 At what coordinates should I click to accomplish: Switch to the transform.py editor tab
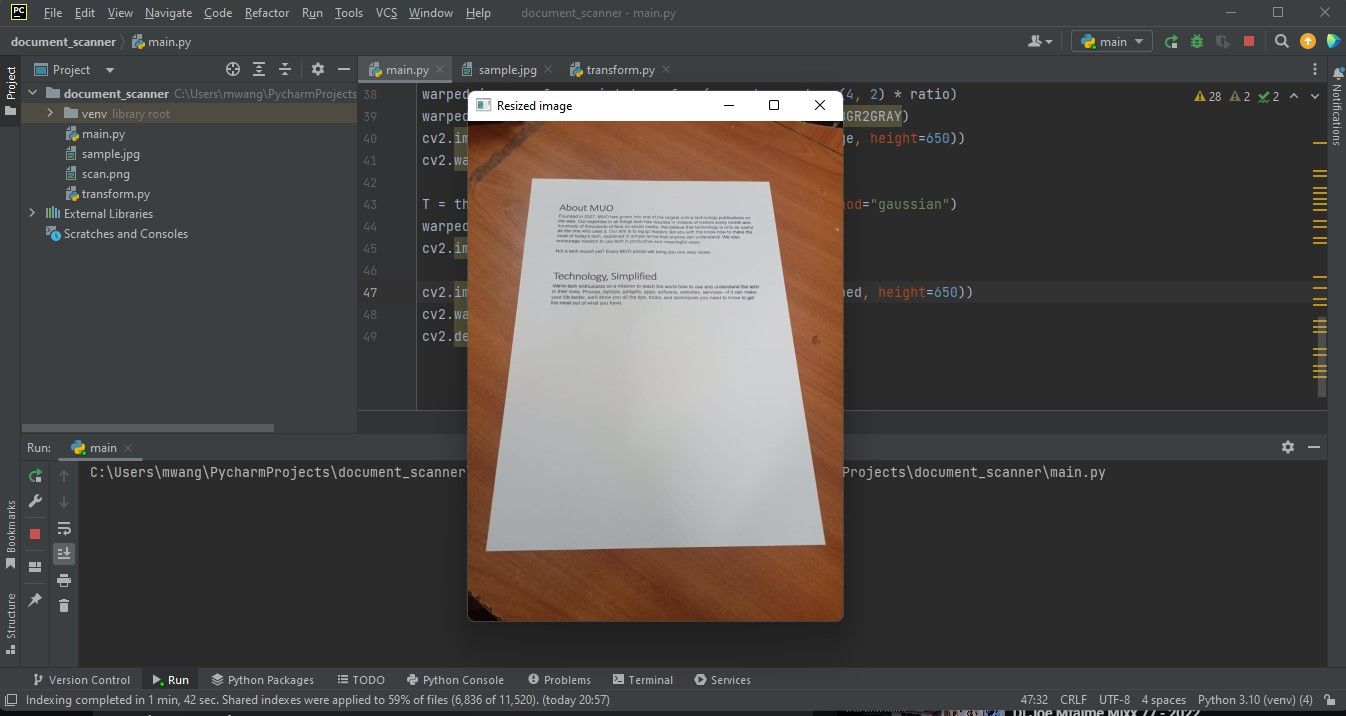pyautogui.click(x=619, y=70)
